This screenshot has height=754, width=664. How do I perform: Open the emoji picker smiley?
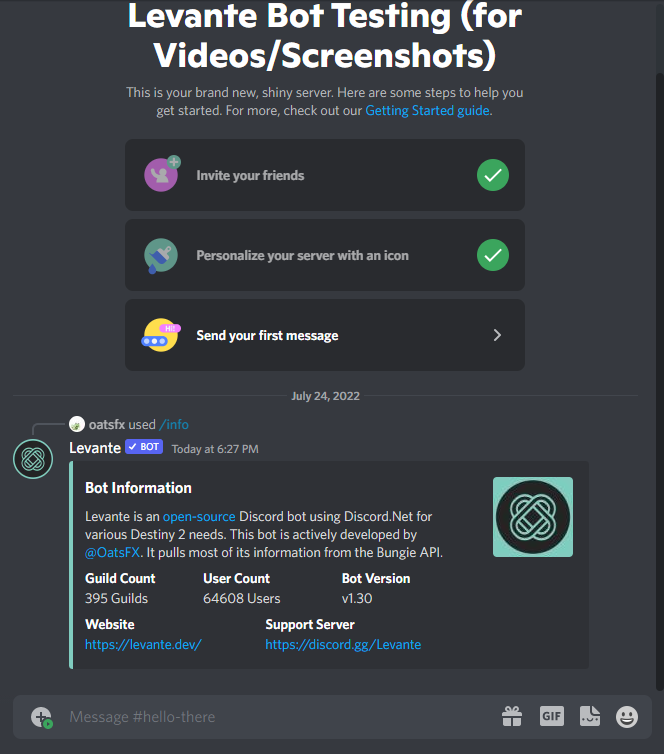627,717
